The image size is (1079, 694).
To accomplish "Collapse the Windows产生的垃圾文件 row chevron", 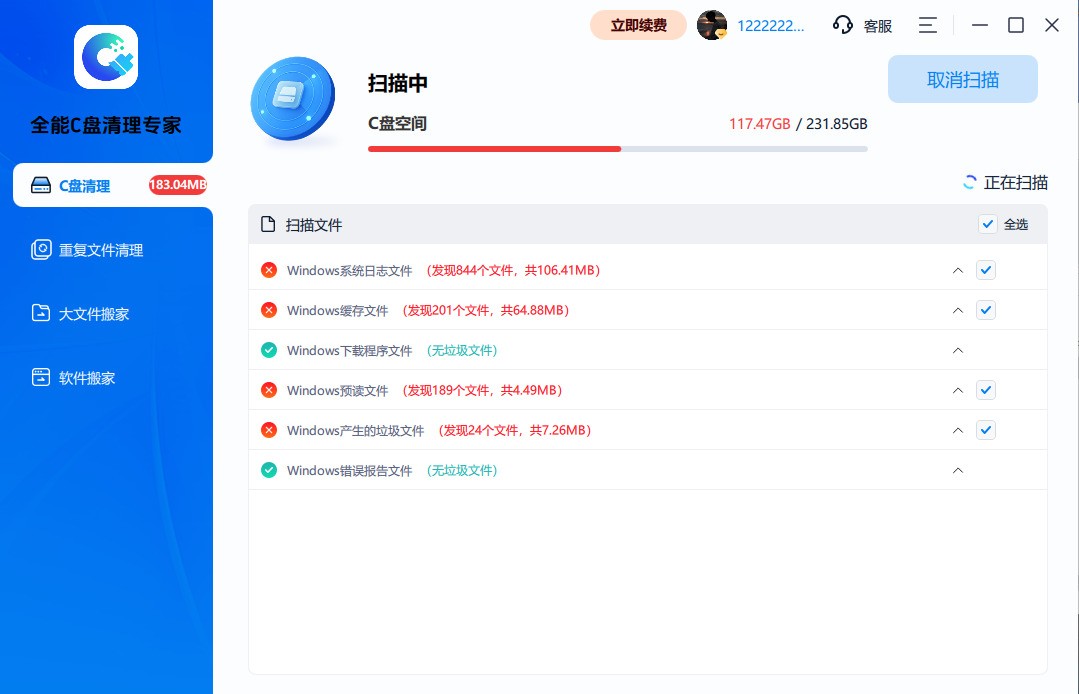I will pos(958,430).
